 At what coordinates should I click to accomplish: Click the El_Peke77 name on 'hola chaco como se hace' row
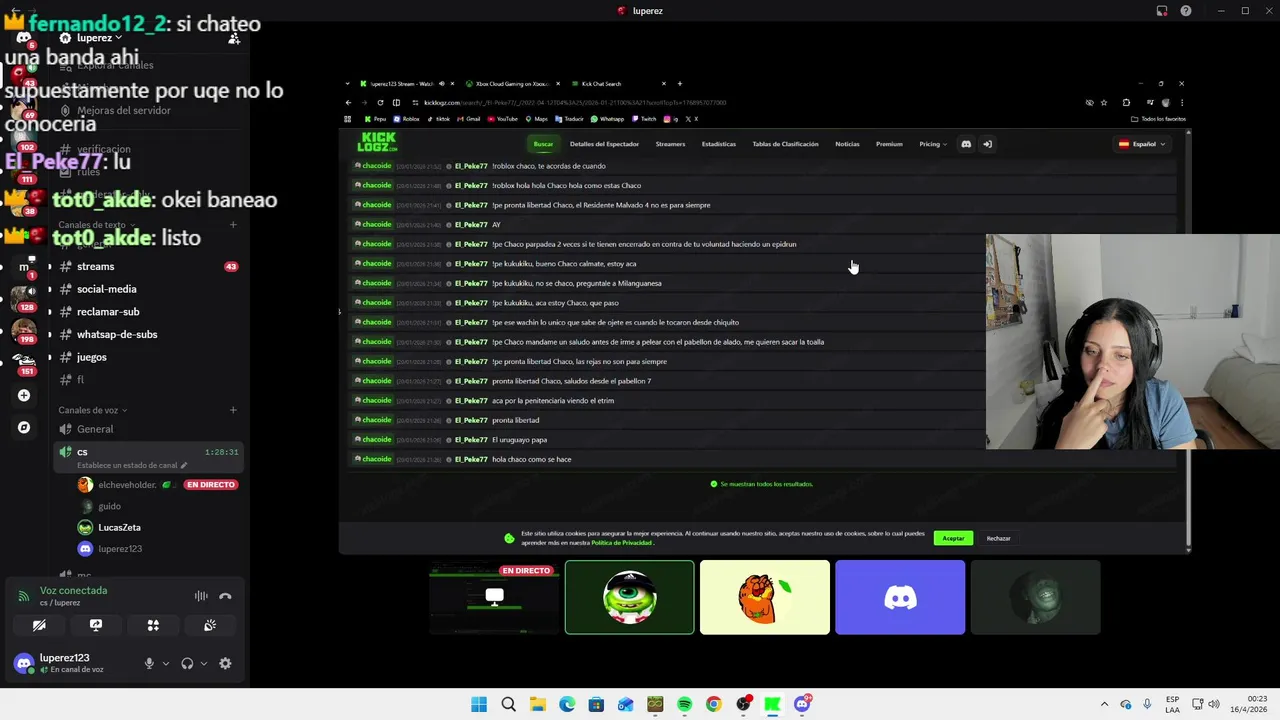[x=471, y=459]
